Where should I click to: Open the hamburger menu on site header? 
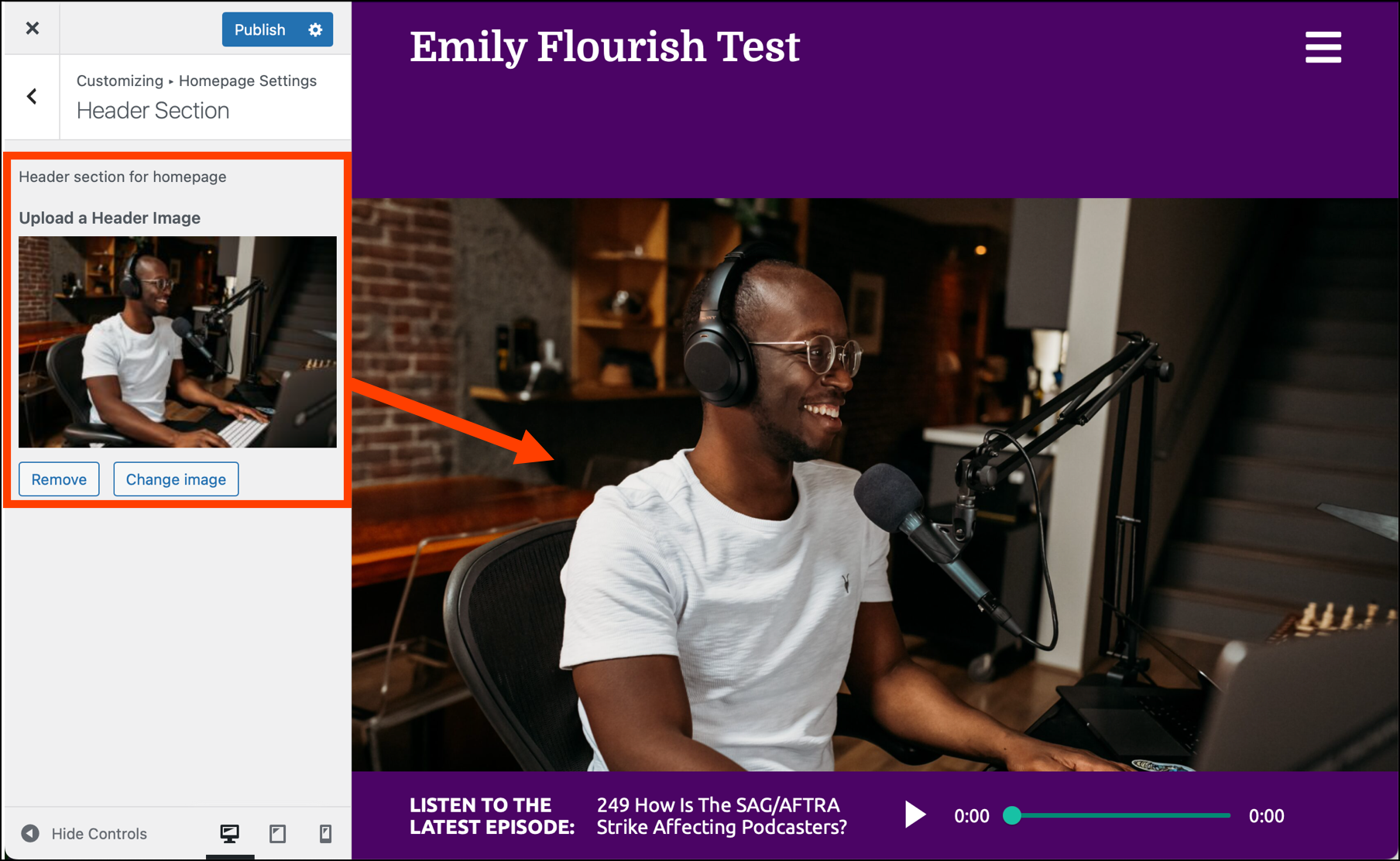[1323, 47]
